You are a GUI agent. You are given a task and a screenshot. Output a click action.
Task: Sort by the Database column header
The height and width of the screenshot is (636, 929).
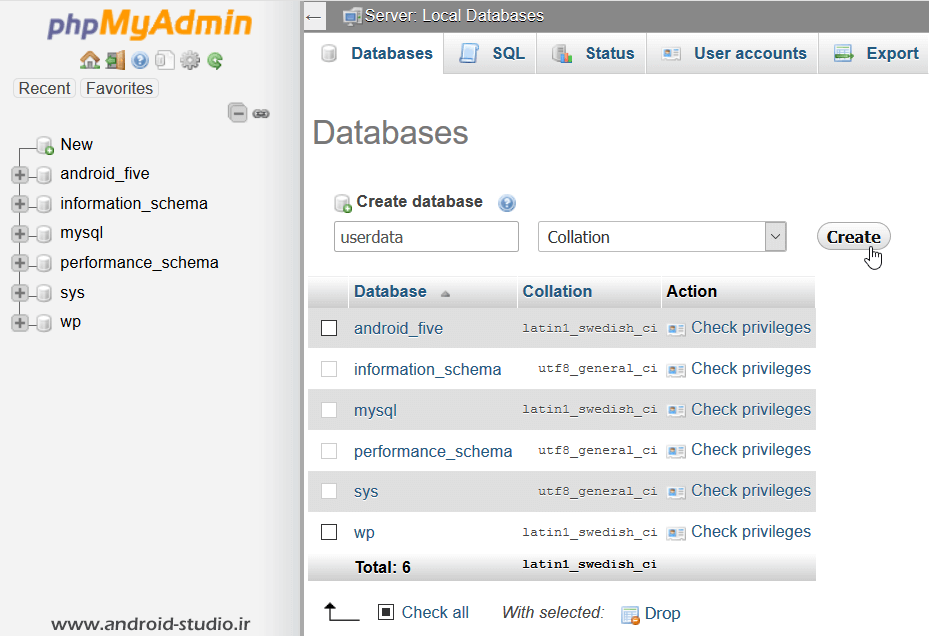coord(390,292)
